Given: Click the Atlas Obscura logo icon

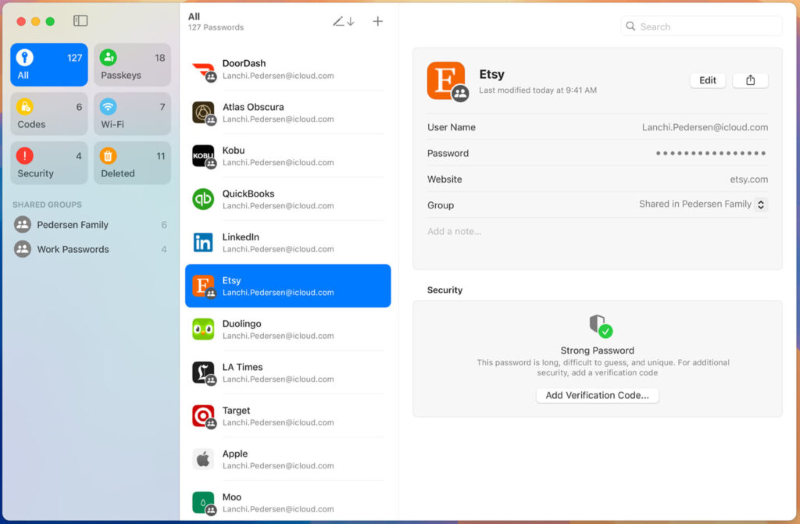Looking at the screenshot, I should click(203, 112).
